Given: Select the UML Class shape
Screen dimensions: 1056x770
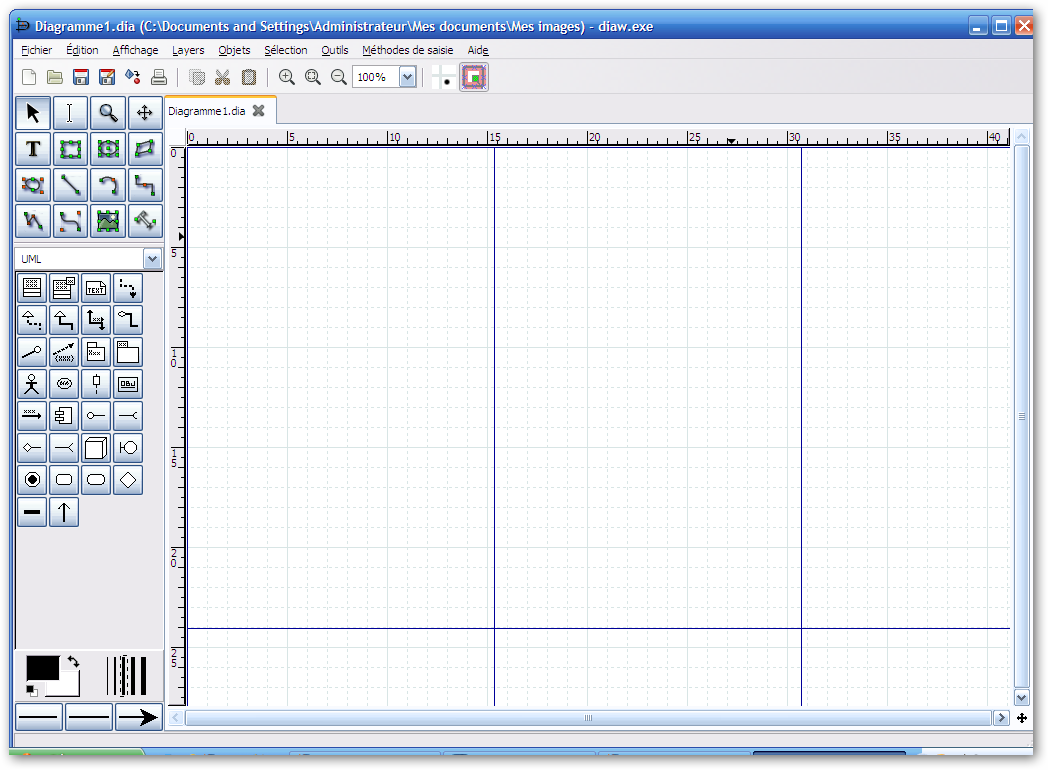Looking at the screenshot, I should 32,288.
